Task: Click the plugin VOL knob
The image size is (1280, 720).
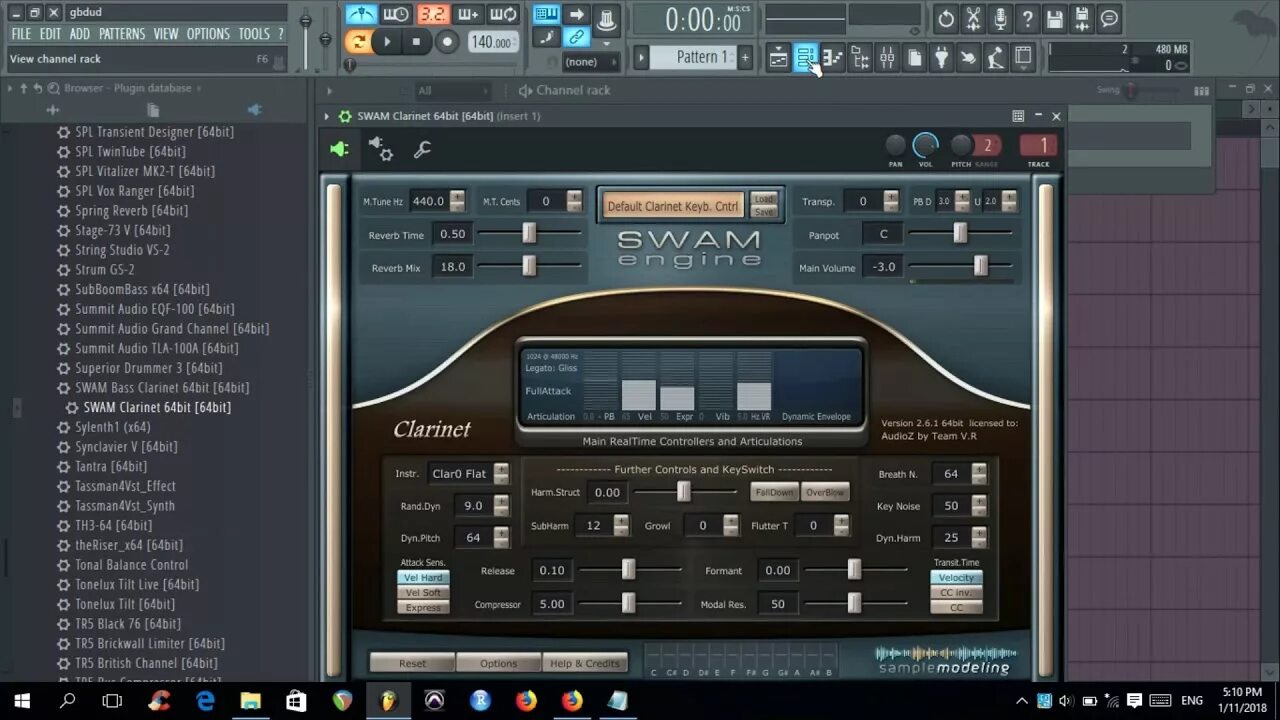Action: (926, 146)
